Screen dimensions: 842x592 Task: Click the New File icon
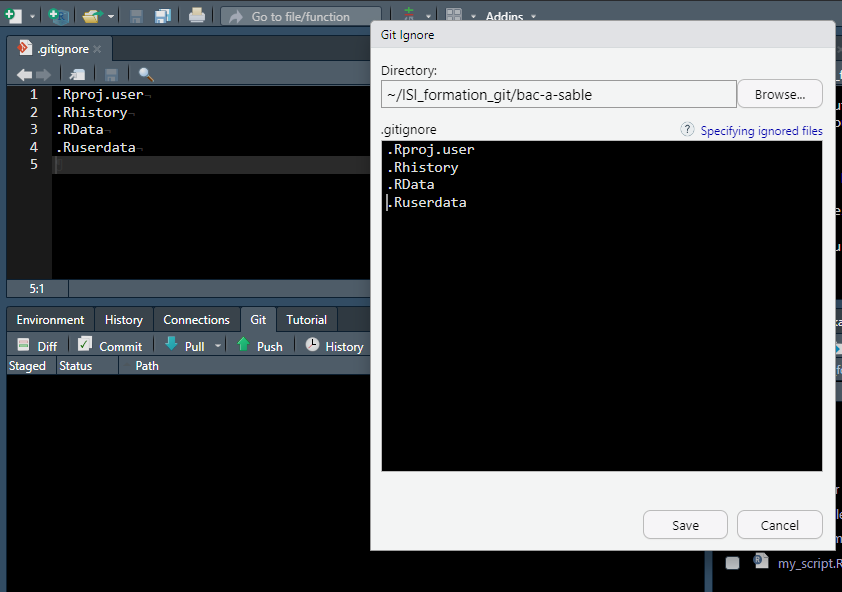[x=13, y=16]
